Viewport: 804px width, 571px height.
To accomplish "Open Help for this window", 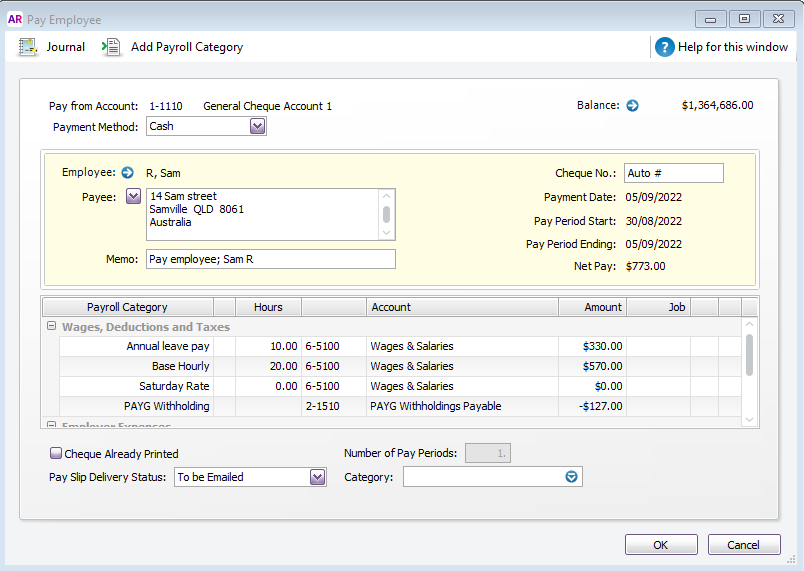I will coord(665,47).
